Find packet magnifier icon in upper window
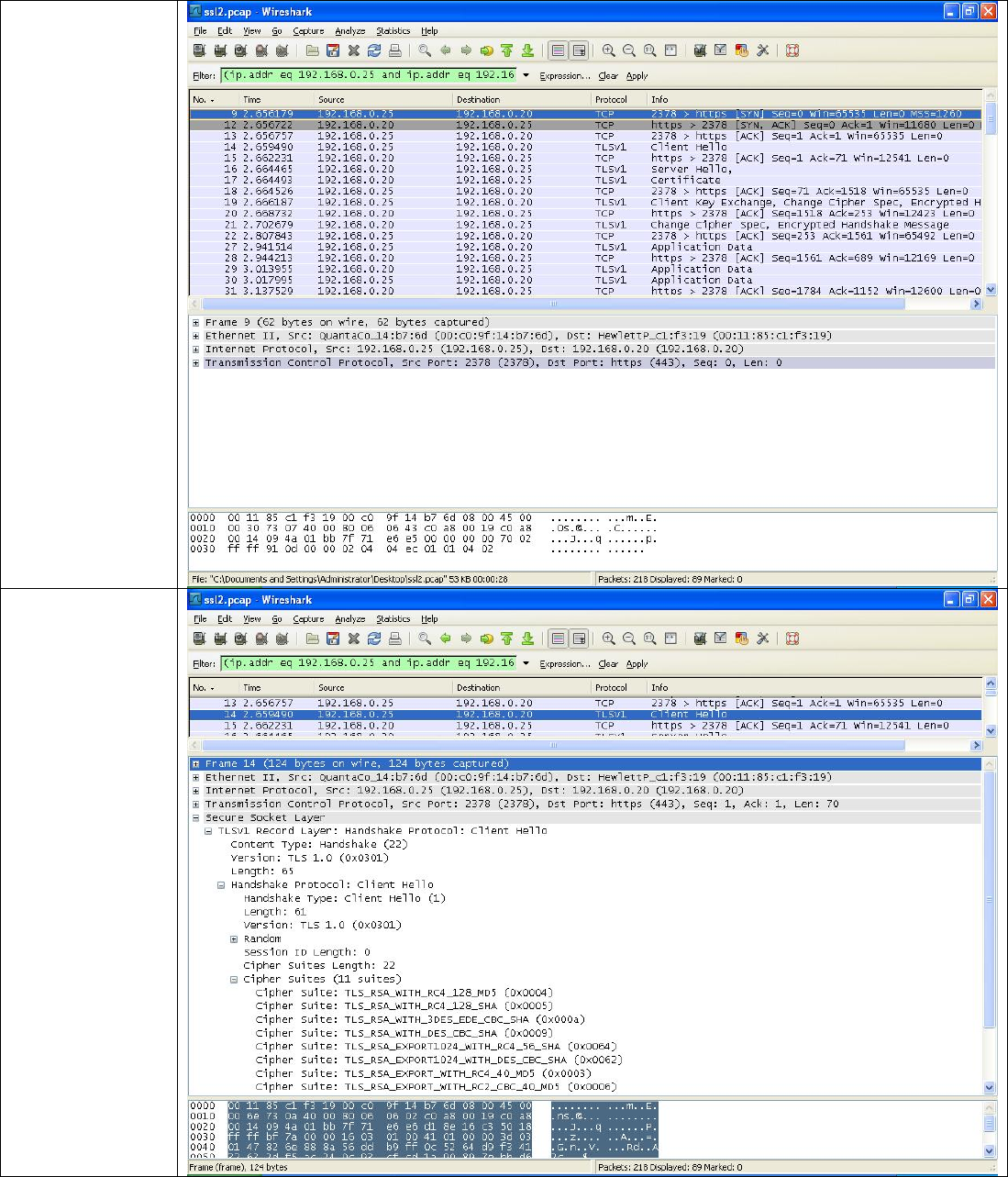 [x=425, y=50]
